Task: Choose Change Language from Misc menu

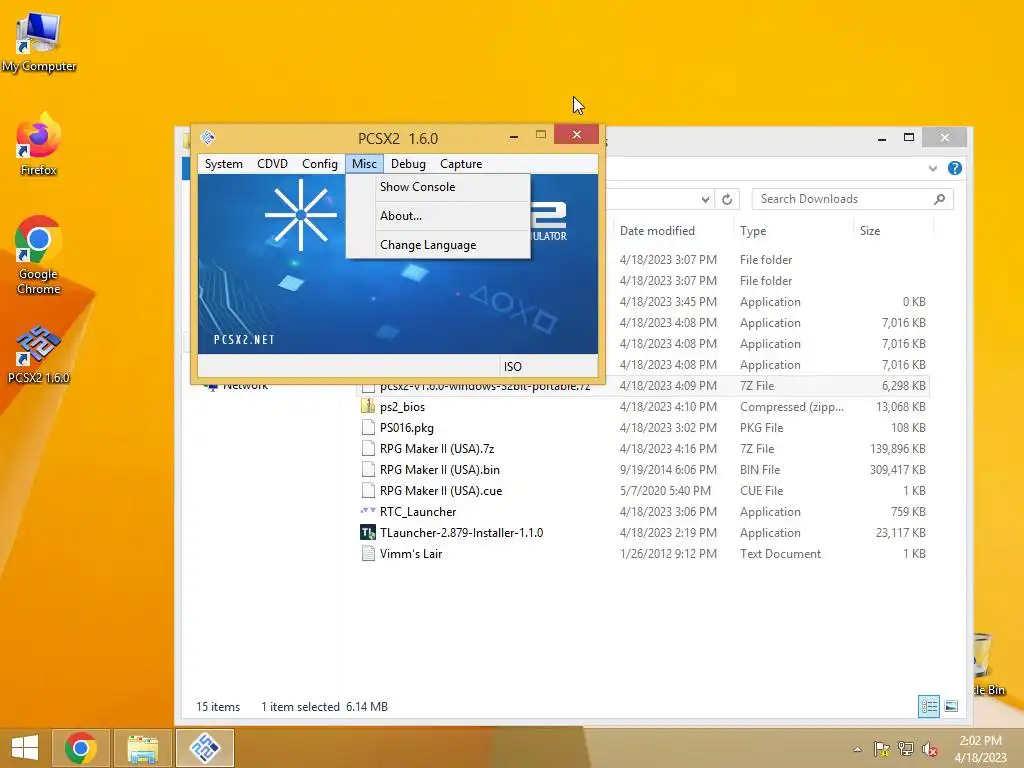Action: pos(438,245)
